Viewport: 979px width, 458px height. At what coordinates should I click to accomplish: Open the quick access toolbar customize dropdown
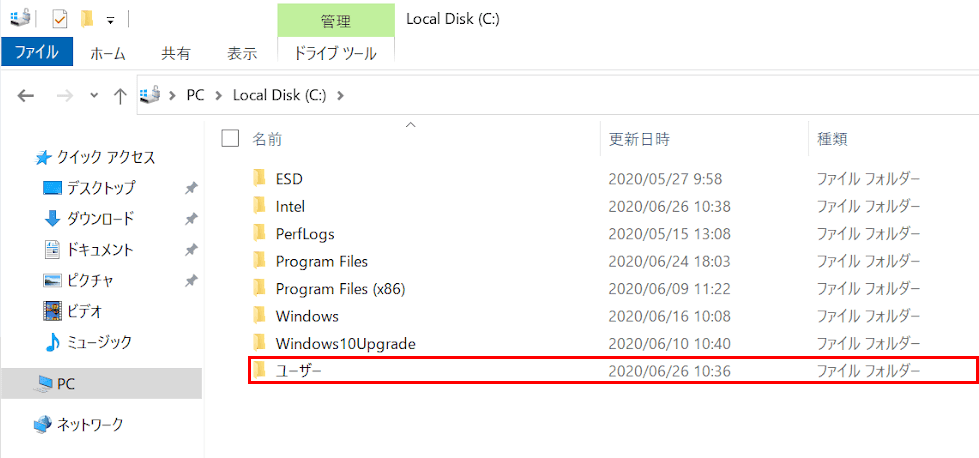(x=111, y=21)
